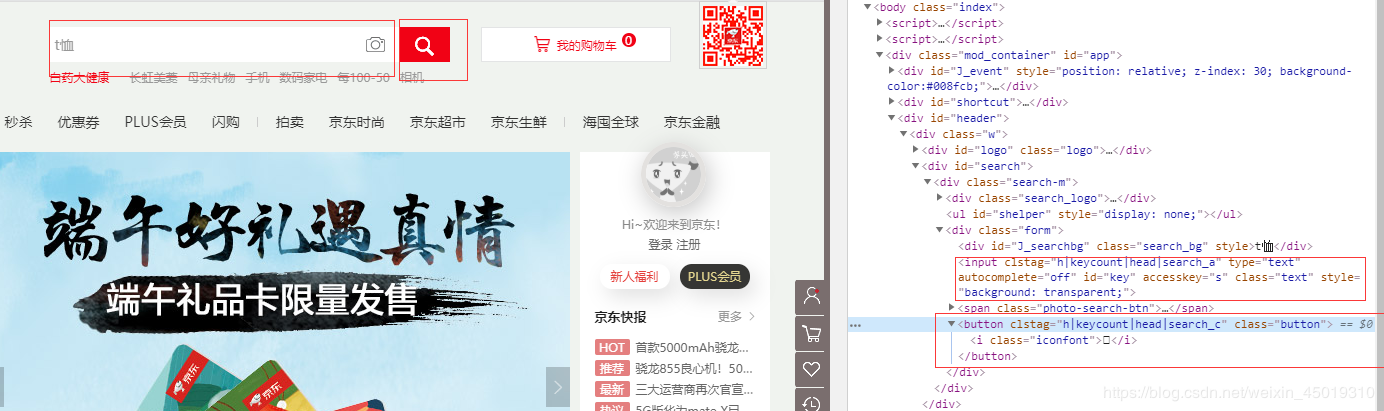Click the 每100-50 hot keyword
The width and height of the screenshot is (1384, 411).
[363, 77]
